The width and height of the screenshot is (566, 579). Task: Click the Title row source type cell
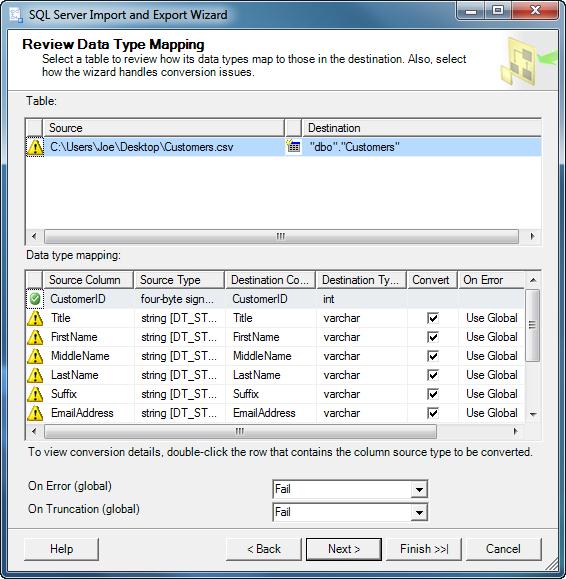[179, 318]
